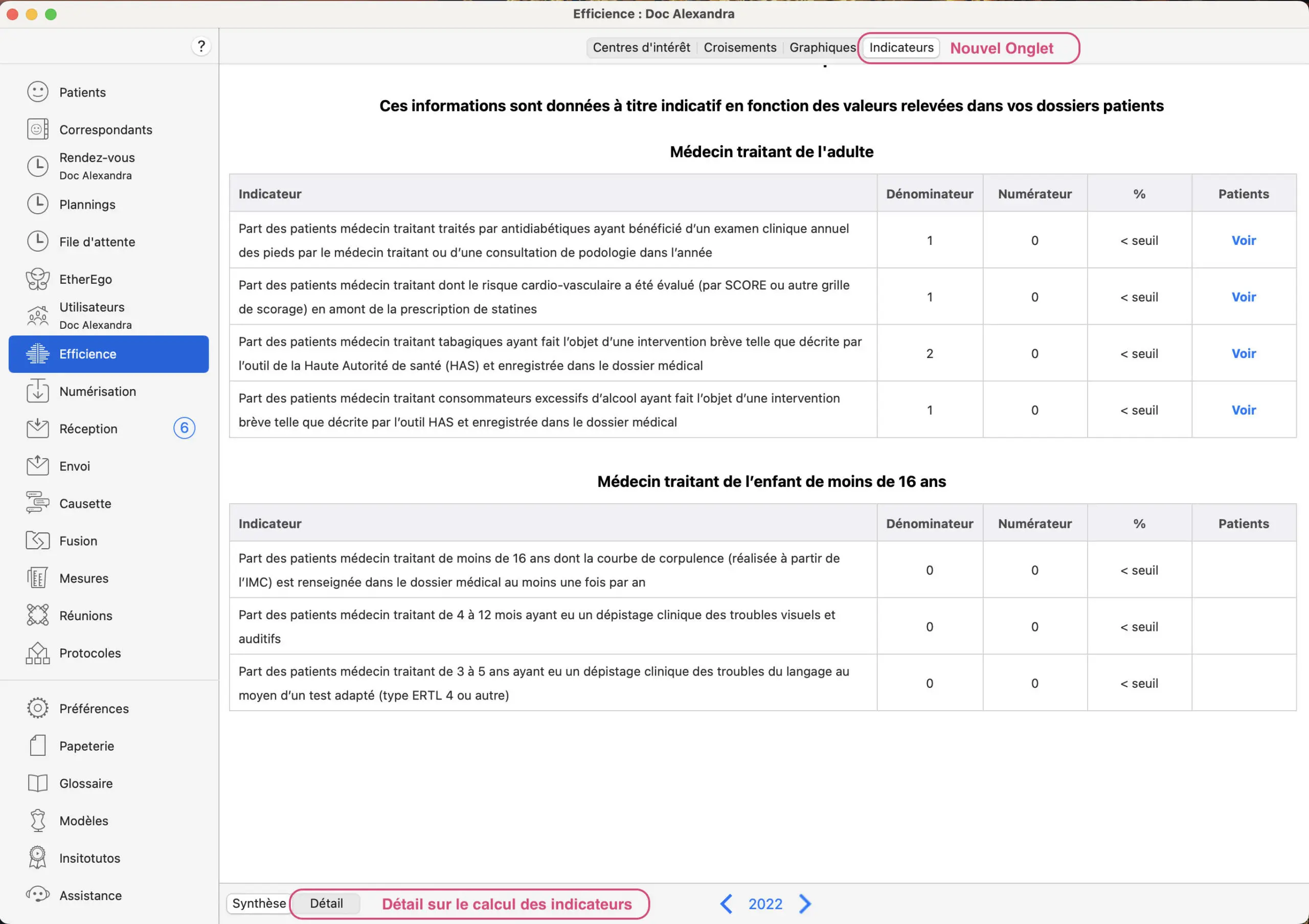This screenshot has width=1309, height=924.
Task: Click the Causette chat bubbles icon
Action: [x=38, y=503]
